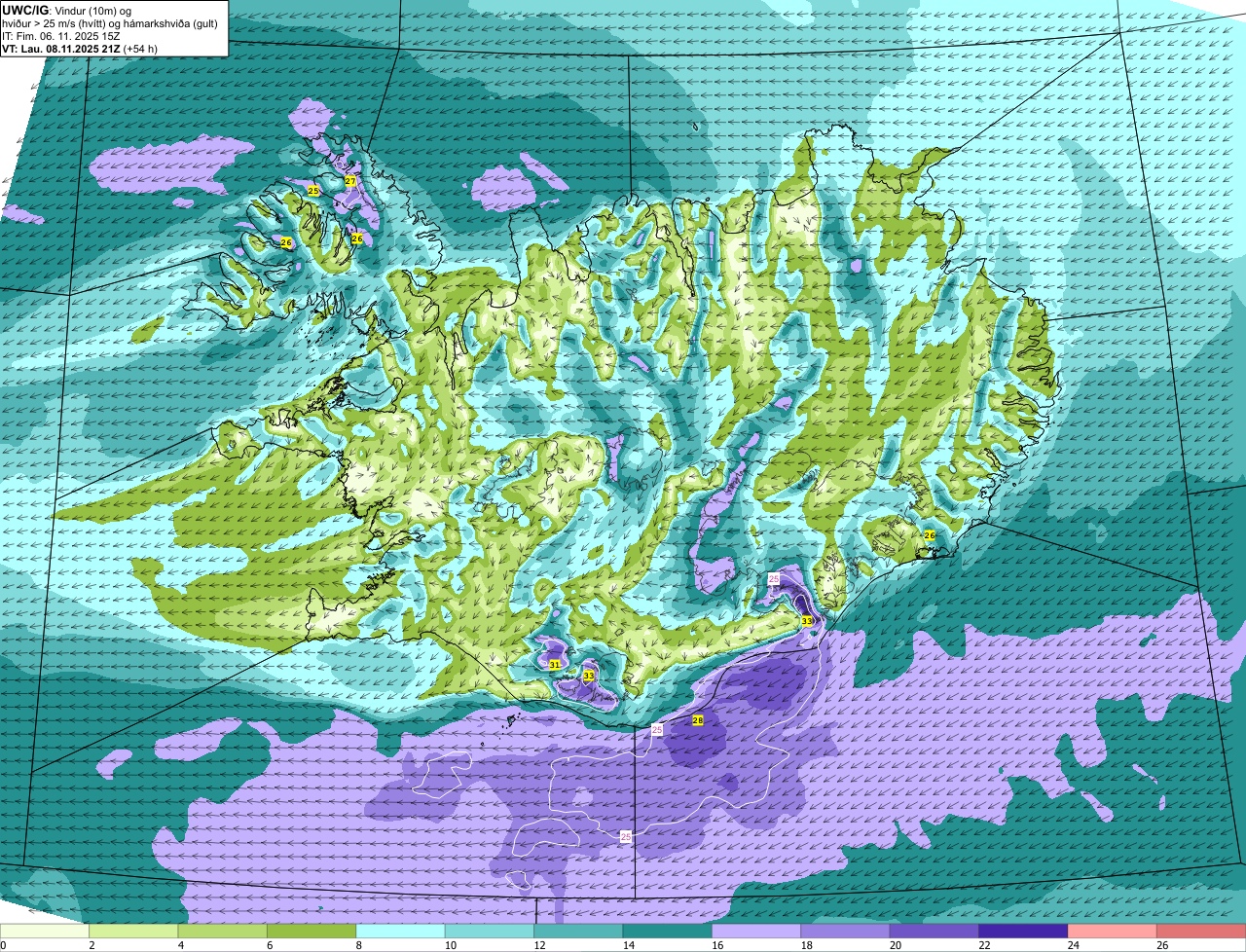This screenshot has width=1246, height=952.
Task: Select the yellow 25 gust label in Westfjords
Action: [x=313, y=191]
